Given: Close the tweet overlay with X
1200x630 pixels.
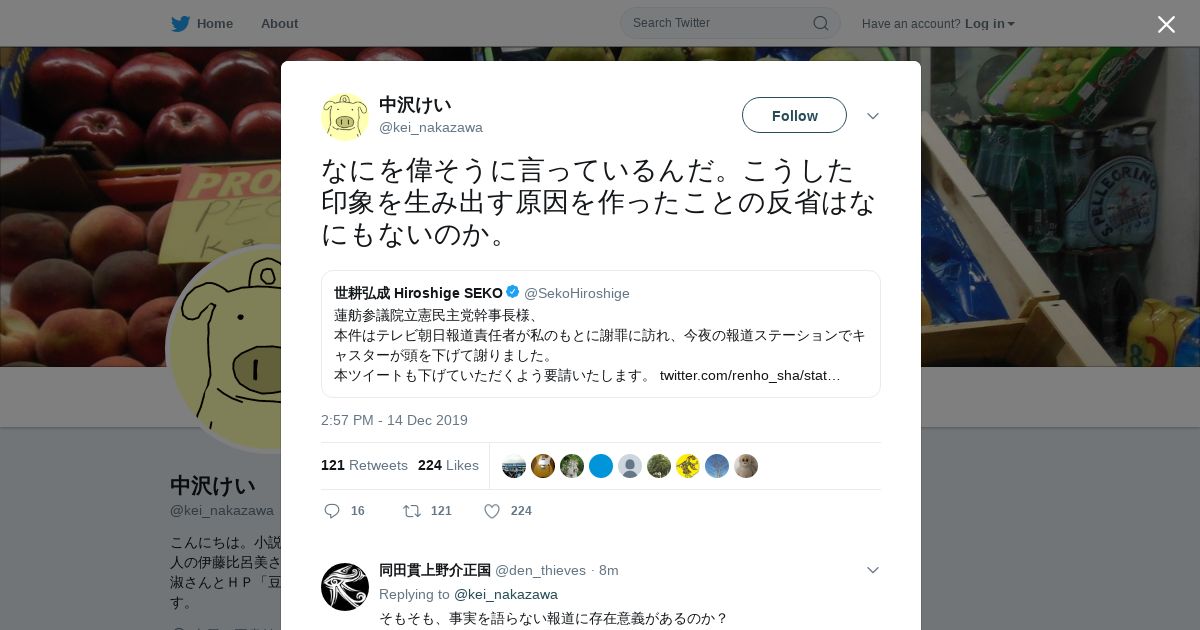Looking at the screenshot, I should point(1166,24).
